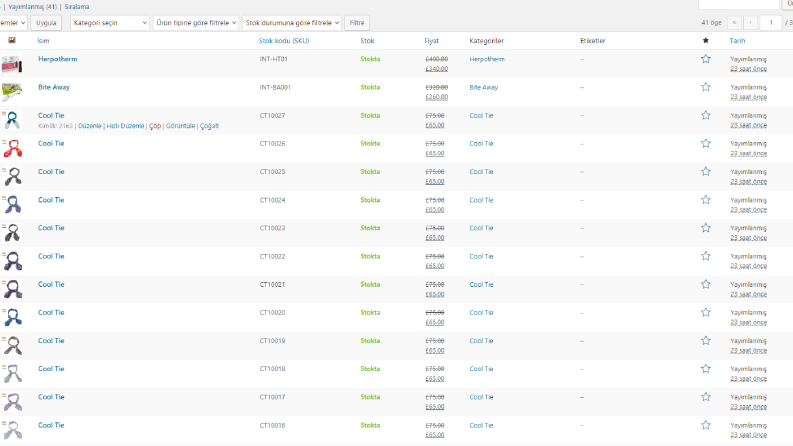Screen dimensions: 793x446
Task: Click featured star icon for CT10018
Action: click(706, 369)
